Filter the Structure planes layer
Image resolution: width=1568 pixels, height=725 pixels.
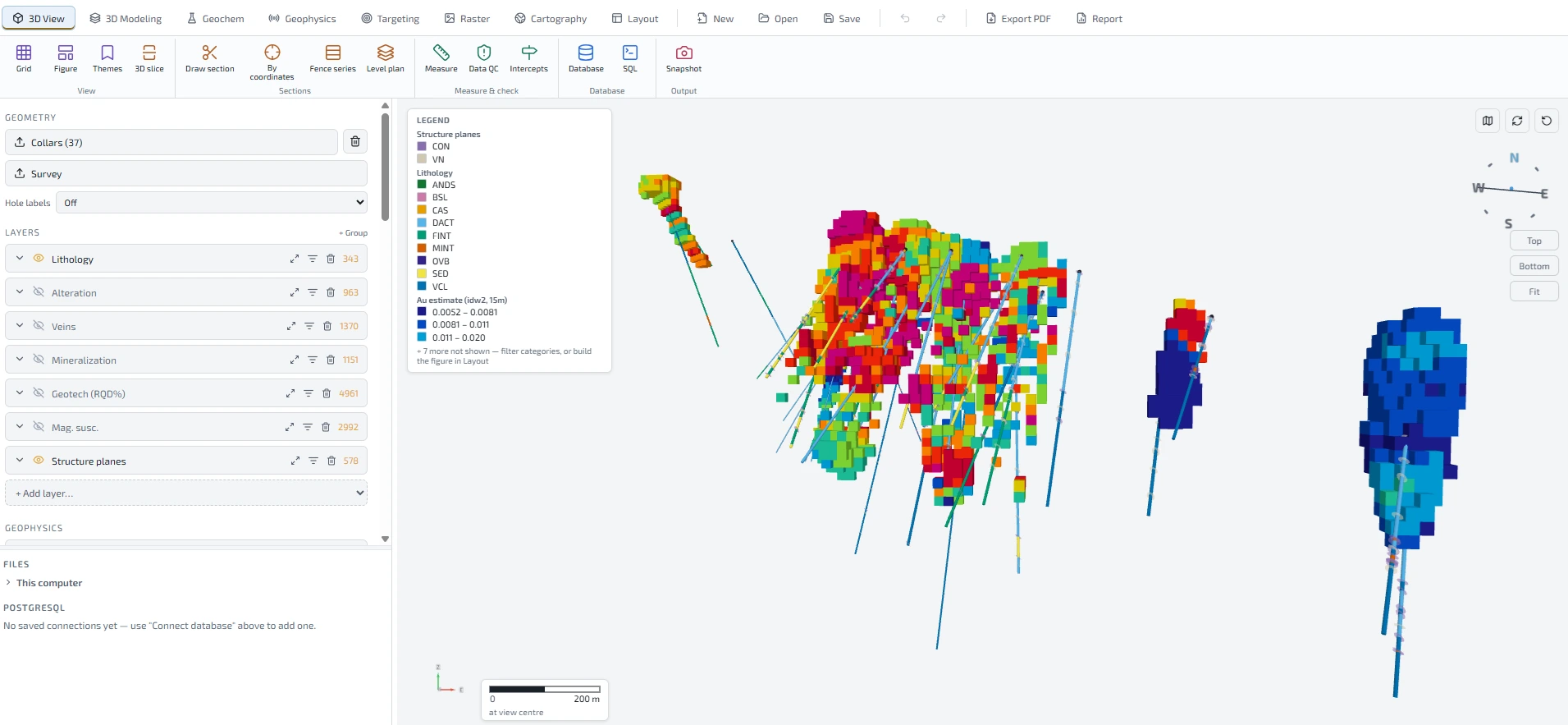[x=313, y=461]
